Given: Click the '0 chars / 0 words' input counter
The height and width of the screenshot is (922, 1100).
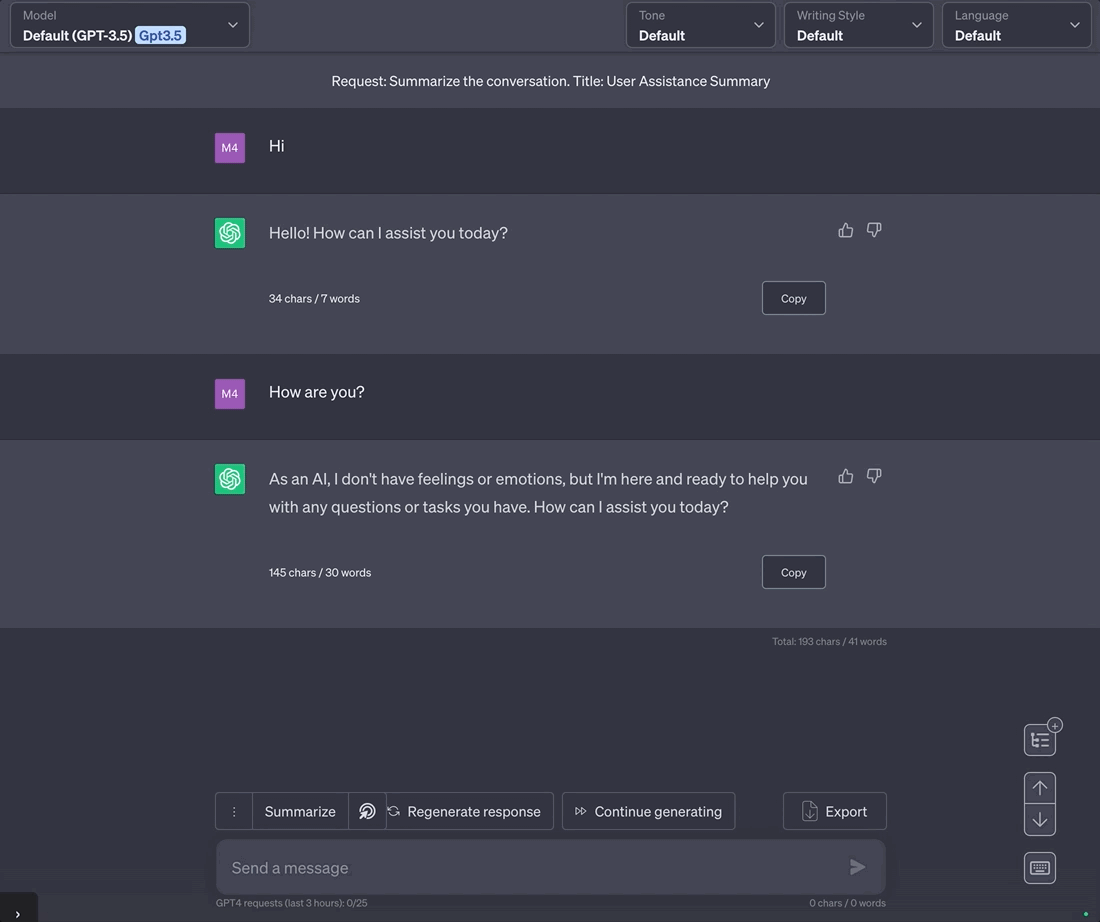Looking at the screenshot, I should pos(847,903).
